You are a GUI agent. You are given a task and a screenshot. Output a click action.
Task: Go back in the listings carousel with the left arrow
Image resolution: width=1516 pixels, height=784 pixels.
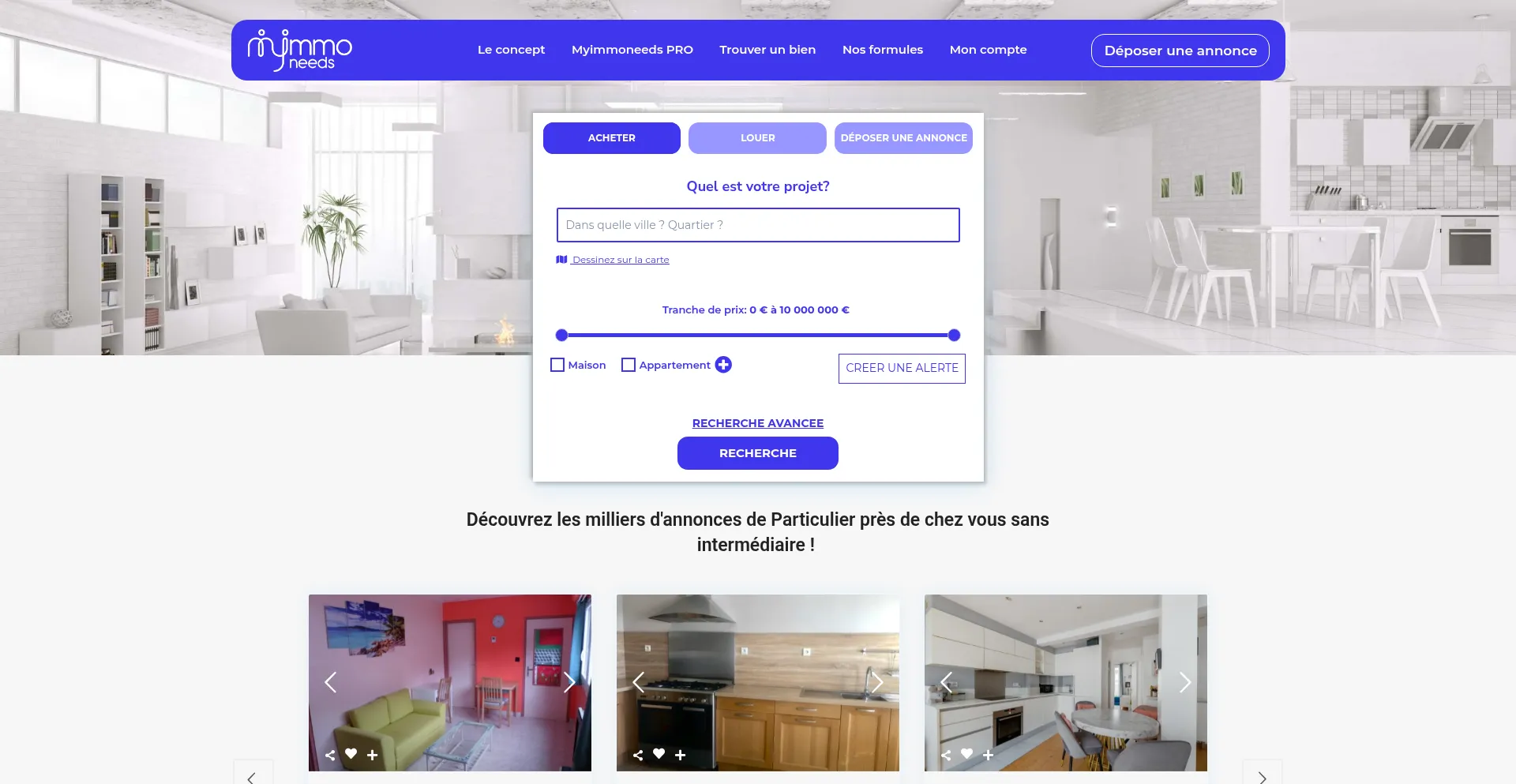coord(253,775)
